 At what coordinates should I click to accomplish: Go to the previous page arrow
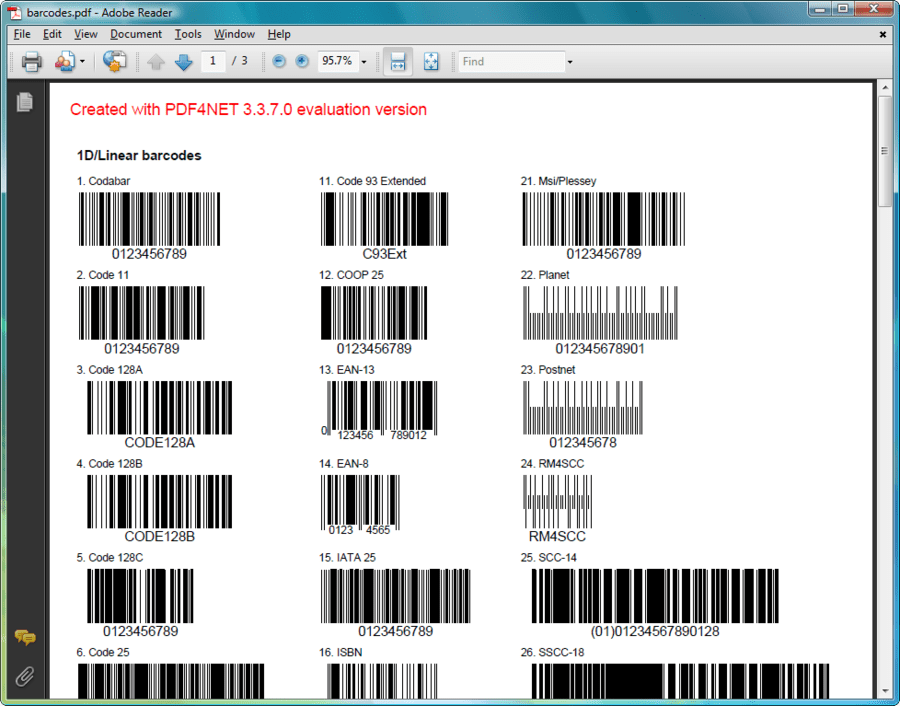156,62
